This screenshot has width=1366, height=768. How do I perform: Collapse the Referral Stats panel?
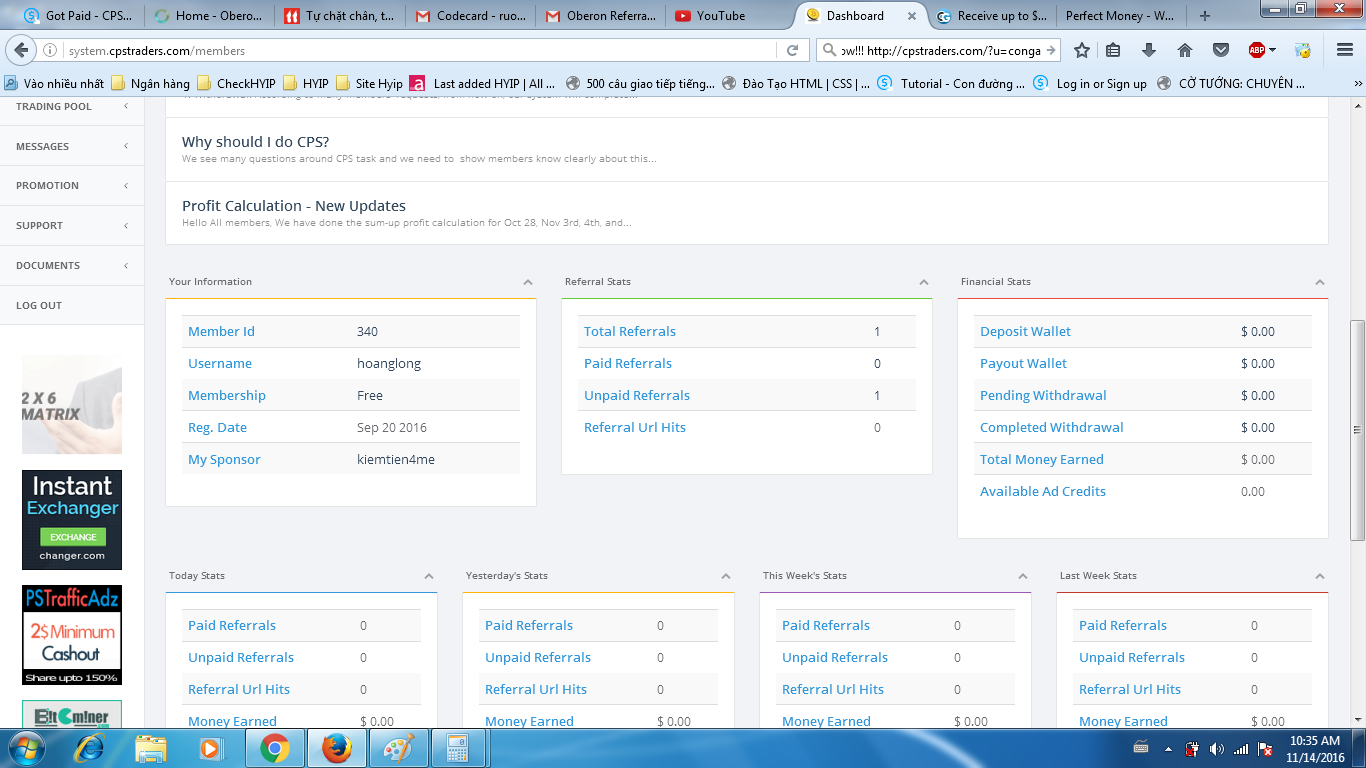tap(924, 282)
